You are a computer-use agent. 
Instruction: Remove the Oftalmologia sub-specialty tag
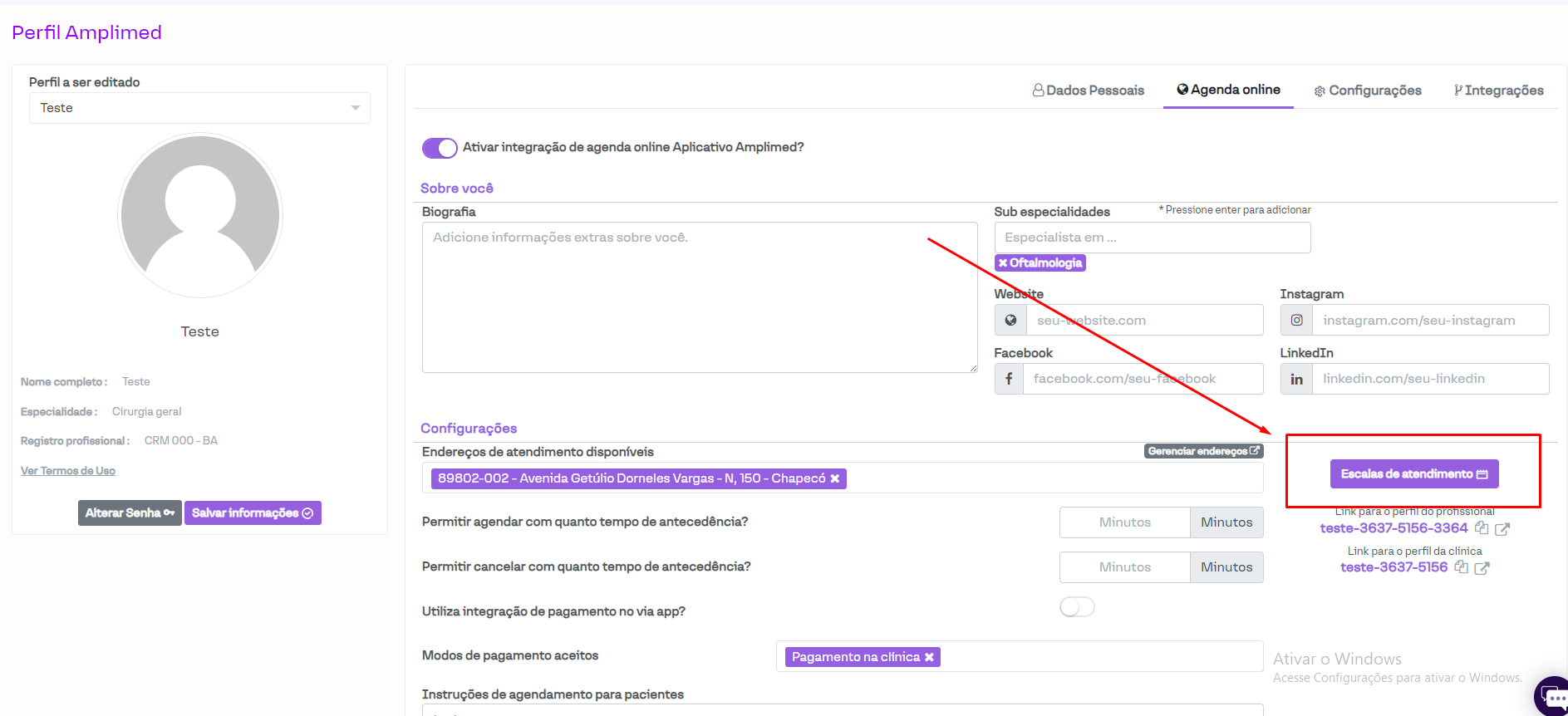1003,263
